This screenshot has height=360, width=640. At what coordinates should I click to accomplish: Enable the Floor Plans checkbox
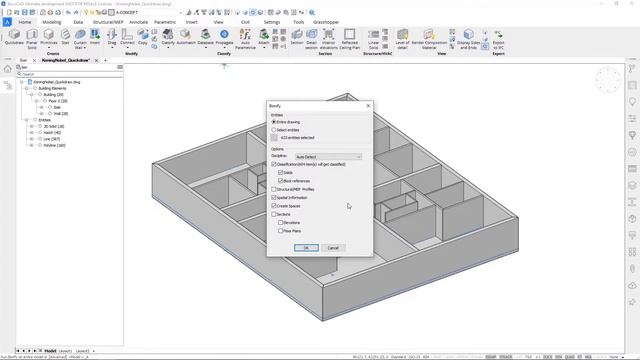(x=280, y=231)
